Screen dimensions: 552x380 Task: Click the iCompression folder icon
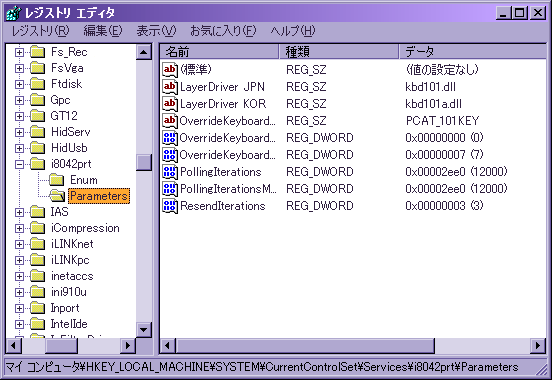coord(38,228)
